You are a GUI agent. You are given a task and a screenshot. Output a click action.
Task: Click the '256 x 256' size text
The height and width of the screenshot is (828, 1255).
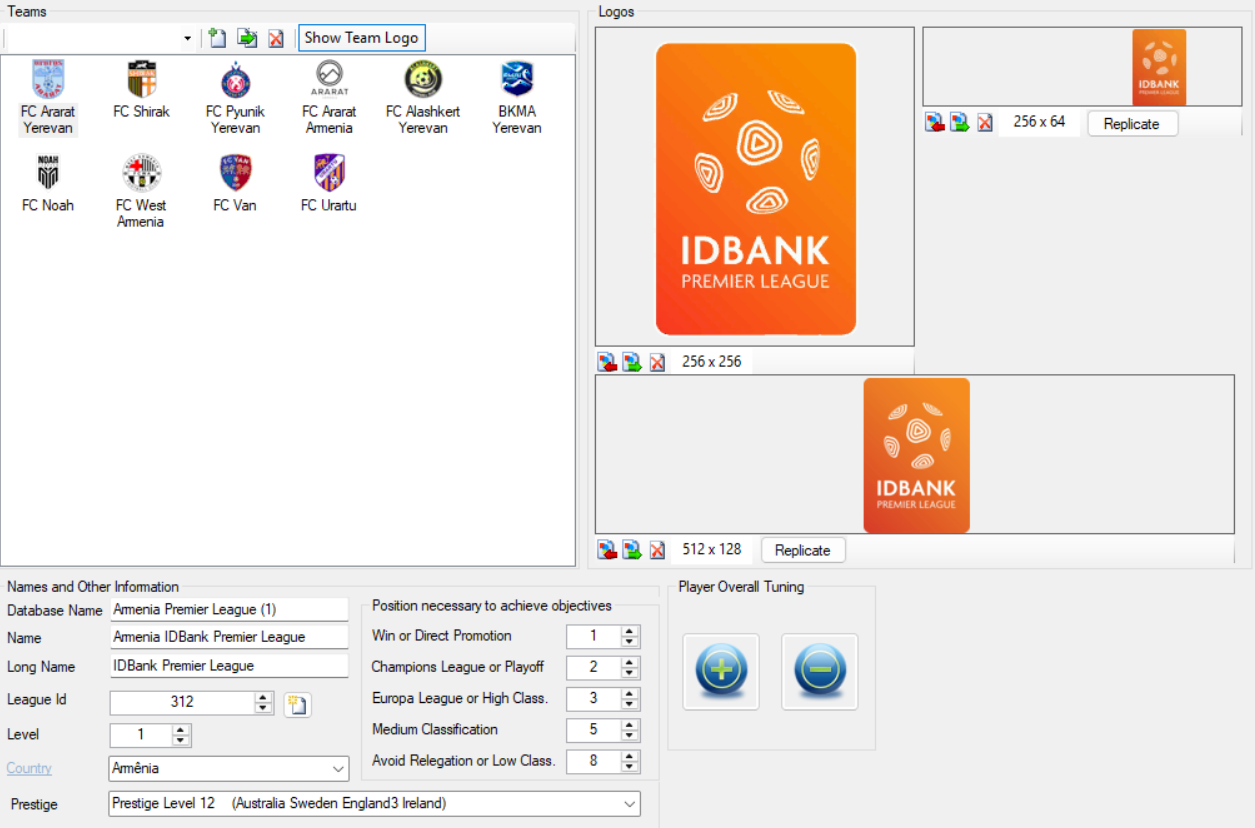[712, 362]
